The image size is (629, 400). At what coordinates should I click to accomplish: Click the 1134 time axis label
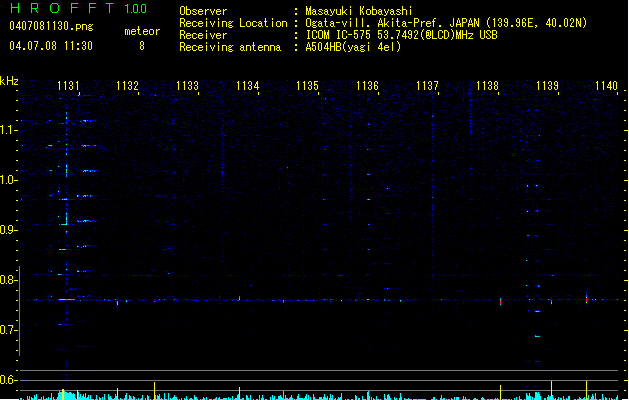248,85
